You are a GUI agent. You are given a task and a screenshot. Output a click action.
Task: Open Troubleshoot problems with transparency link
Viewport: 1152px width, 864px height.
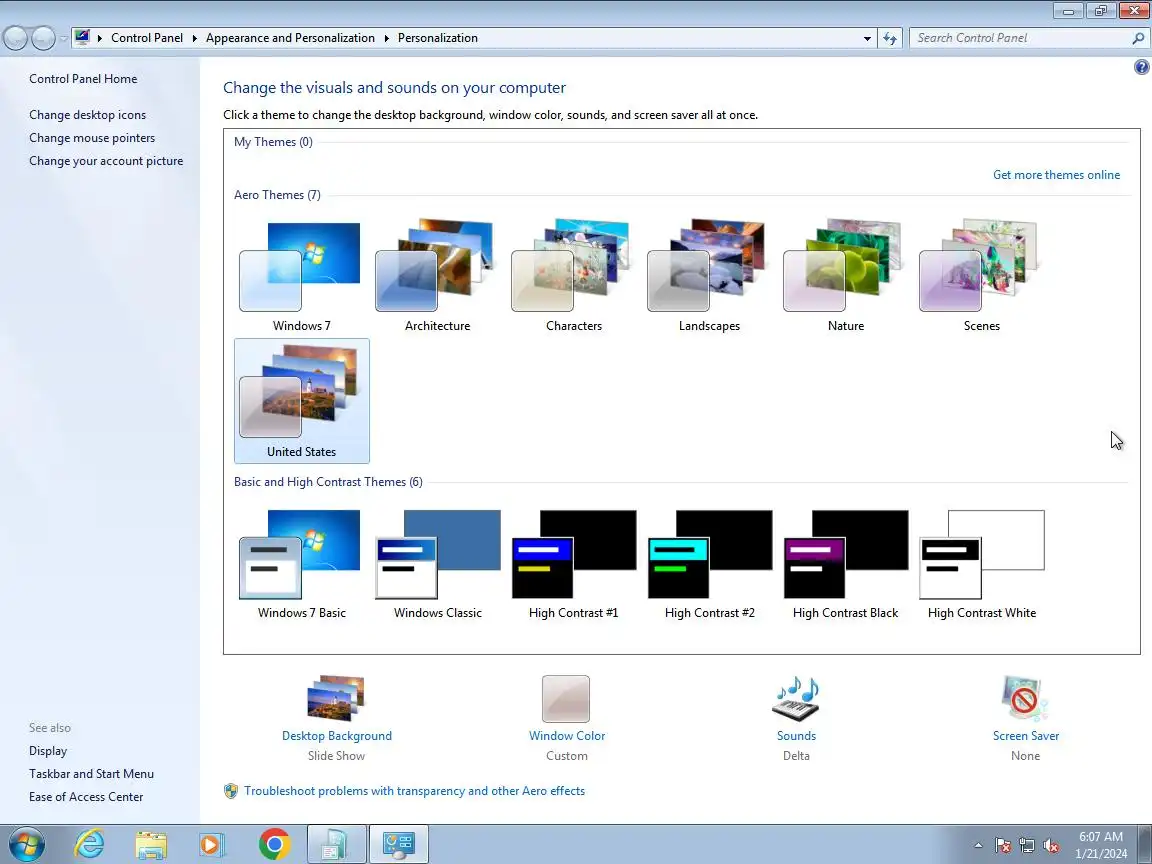[414, 791]
